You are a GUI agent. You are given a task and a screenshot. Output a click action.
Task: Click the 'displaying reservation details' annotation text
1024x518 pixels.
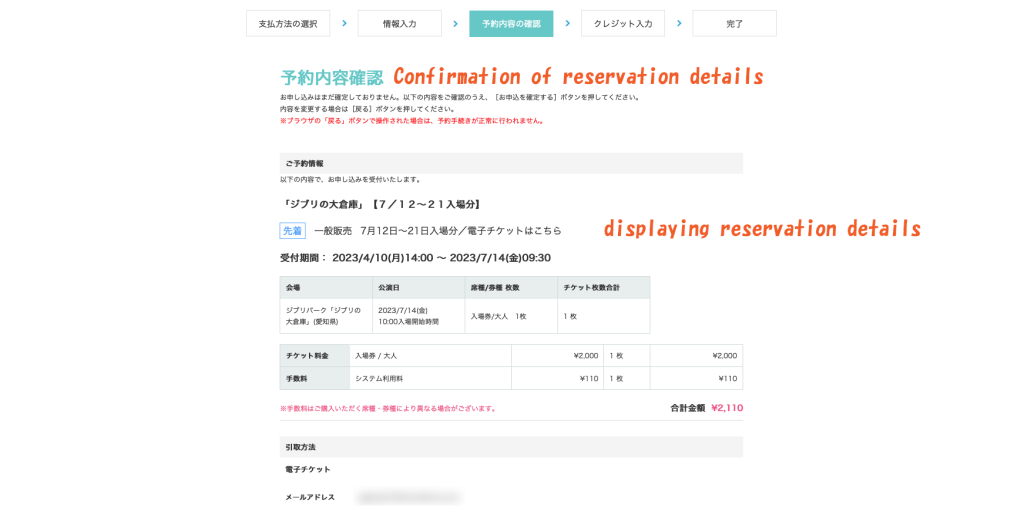[x=761, y=229]
